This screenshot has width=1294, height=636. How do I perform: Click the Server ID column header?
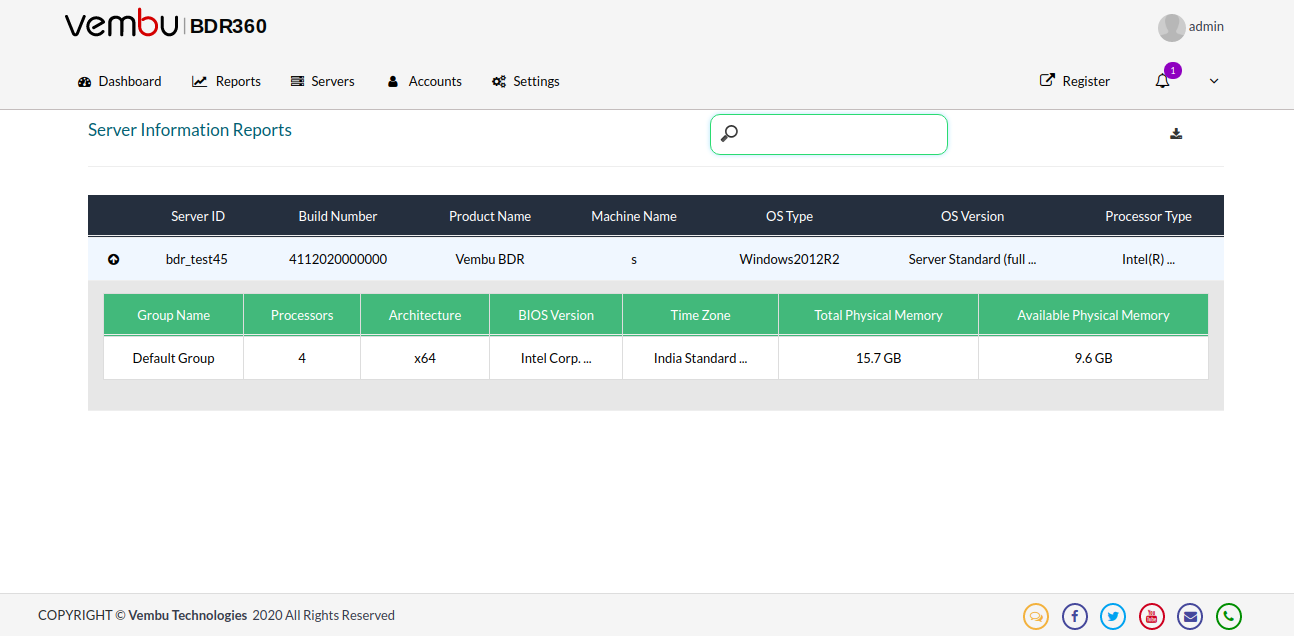click(198, 216)
